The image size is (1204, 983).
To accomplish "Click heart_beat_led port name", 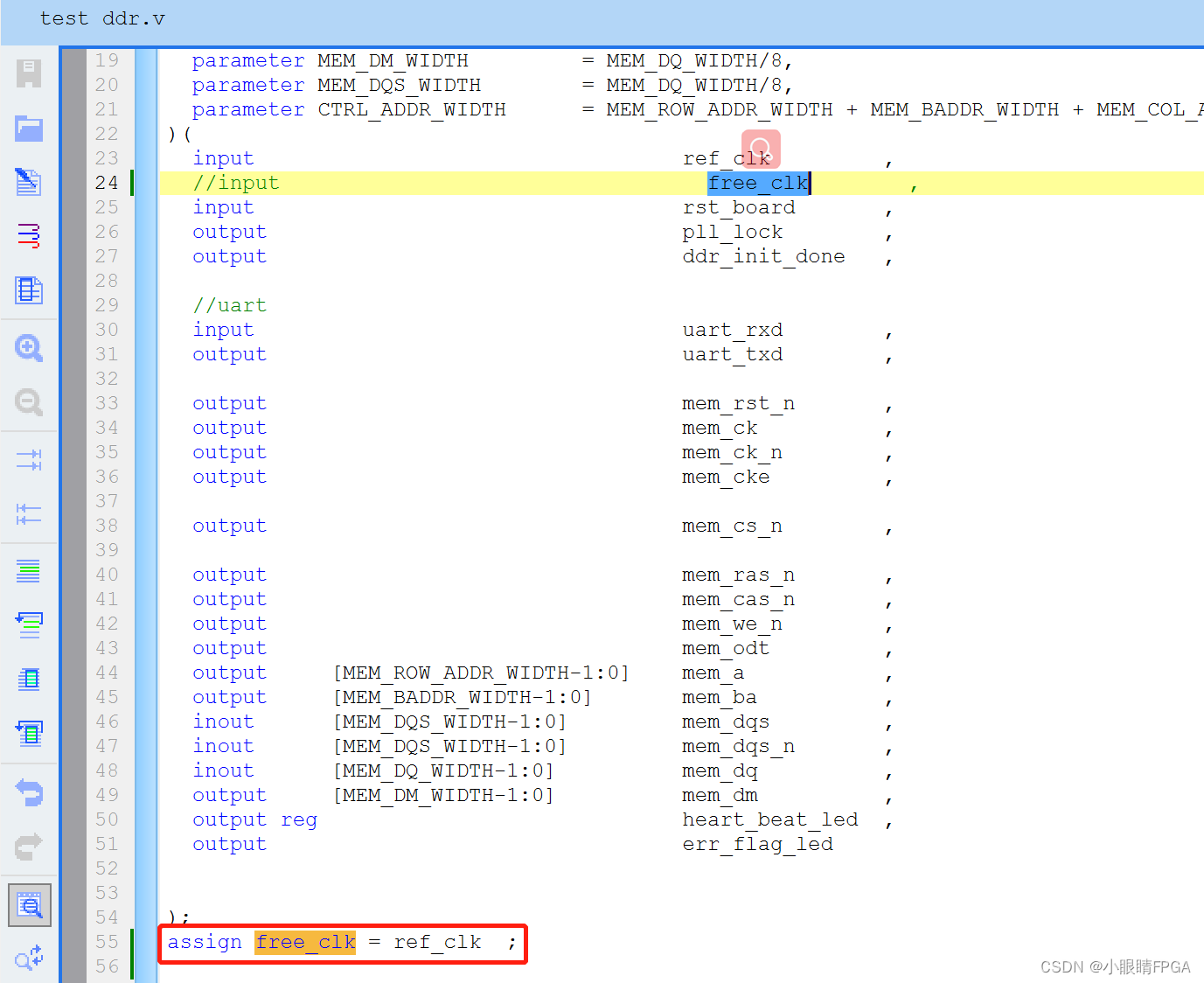I will [770, 819].
